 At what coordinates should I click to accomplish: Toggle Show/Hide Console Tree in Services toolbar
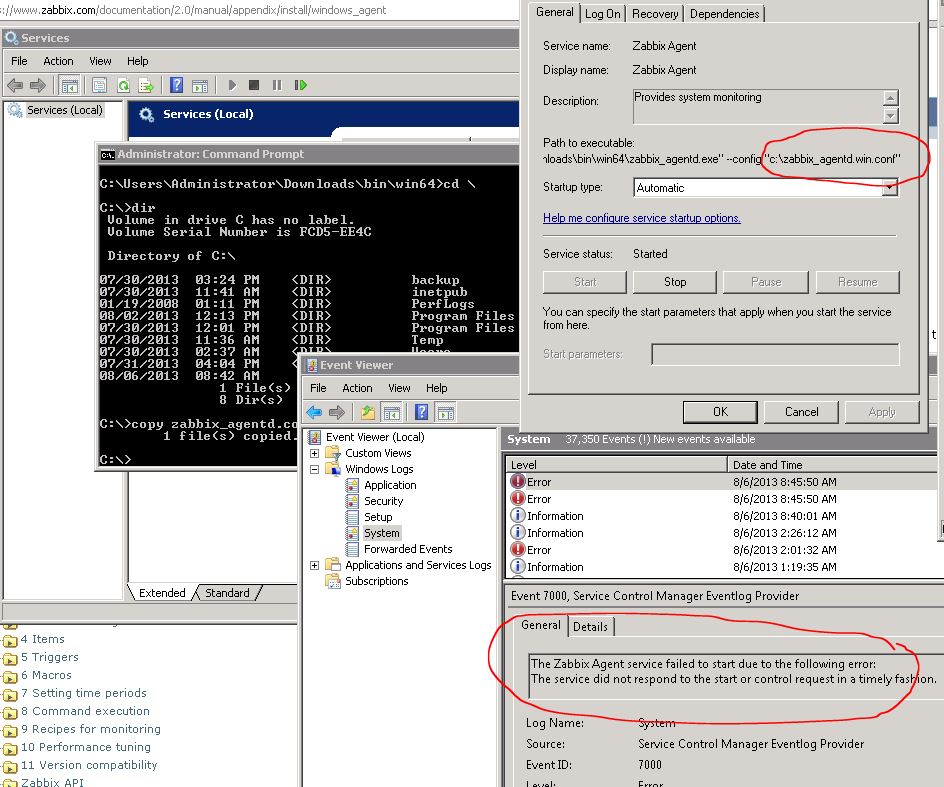point(70,86)
